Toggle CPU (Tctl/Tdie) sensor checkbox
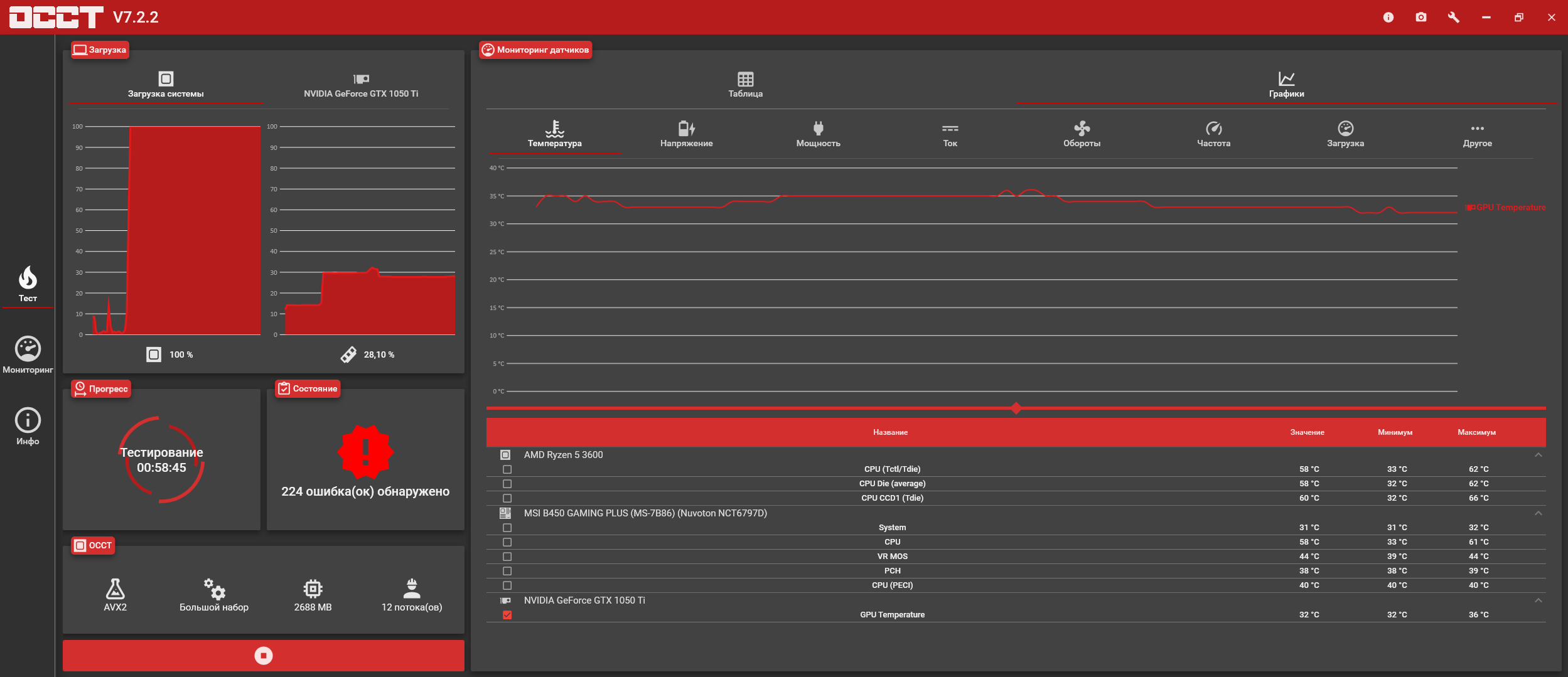1568x677 pixels. [x=507, y=469]
